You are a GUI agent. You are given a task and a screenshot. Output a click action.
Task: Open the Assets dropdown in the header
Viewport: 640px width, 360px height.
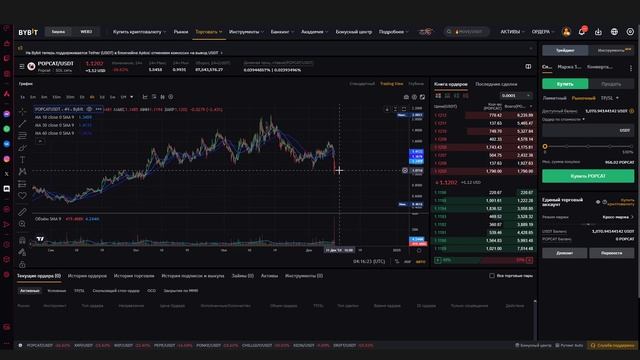512,32
